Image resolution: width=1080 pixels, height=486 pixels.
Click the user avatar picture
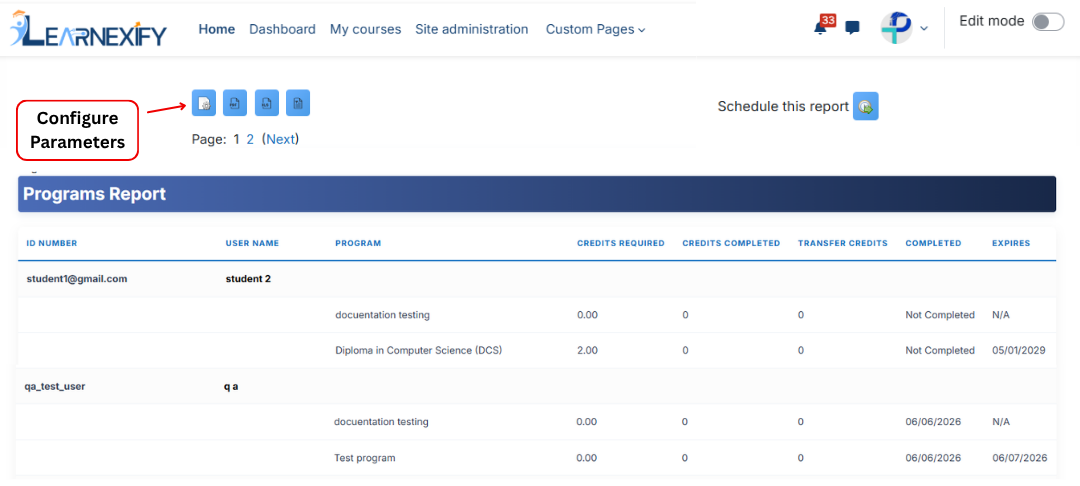click(897, 28)
